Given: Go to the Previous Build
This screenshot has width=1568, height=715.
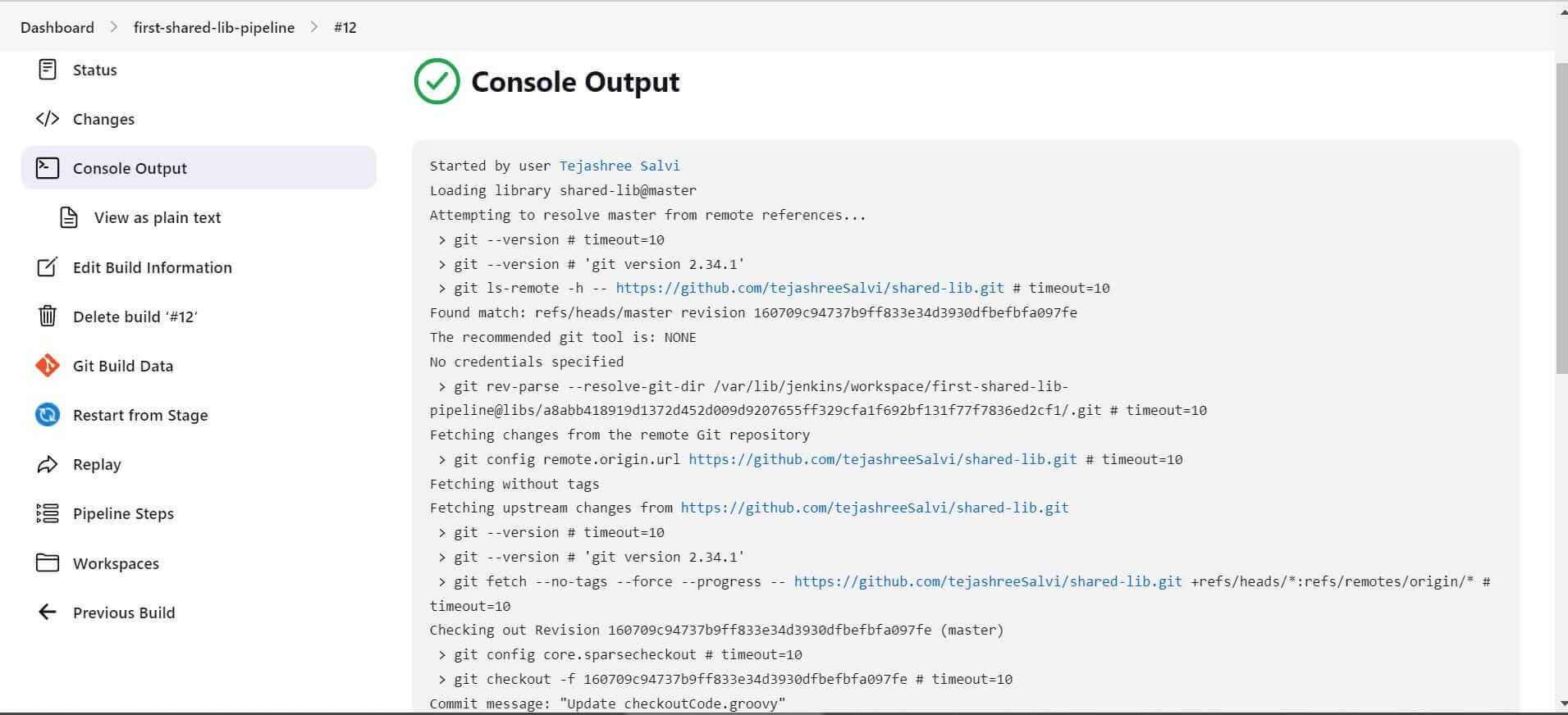Looking at the screenshot, I should [x=123, y=613].
